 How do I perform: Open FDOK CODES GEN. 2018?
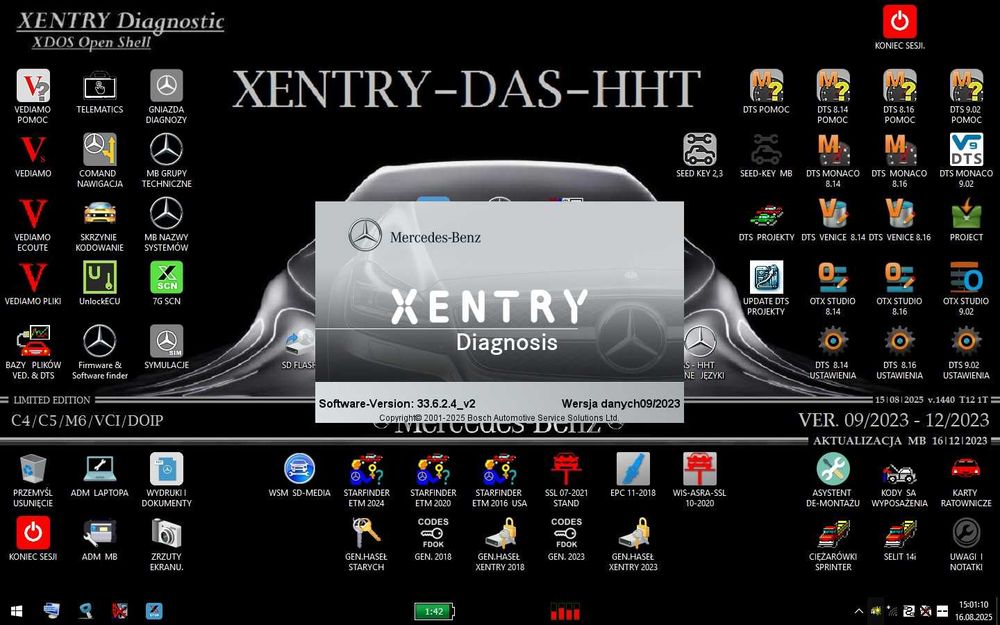click(x=433, y=533)
